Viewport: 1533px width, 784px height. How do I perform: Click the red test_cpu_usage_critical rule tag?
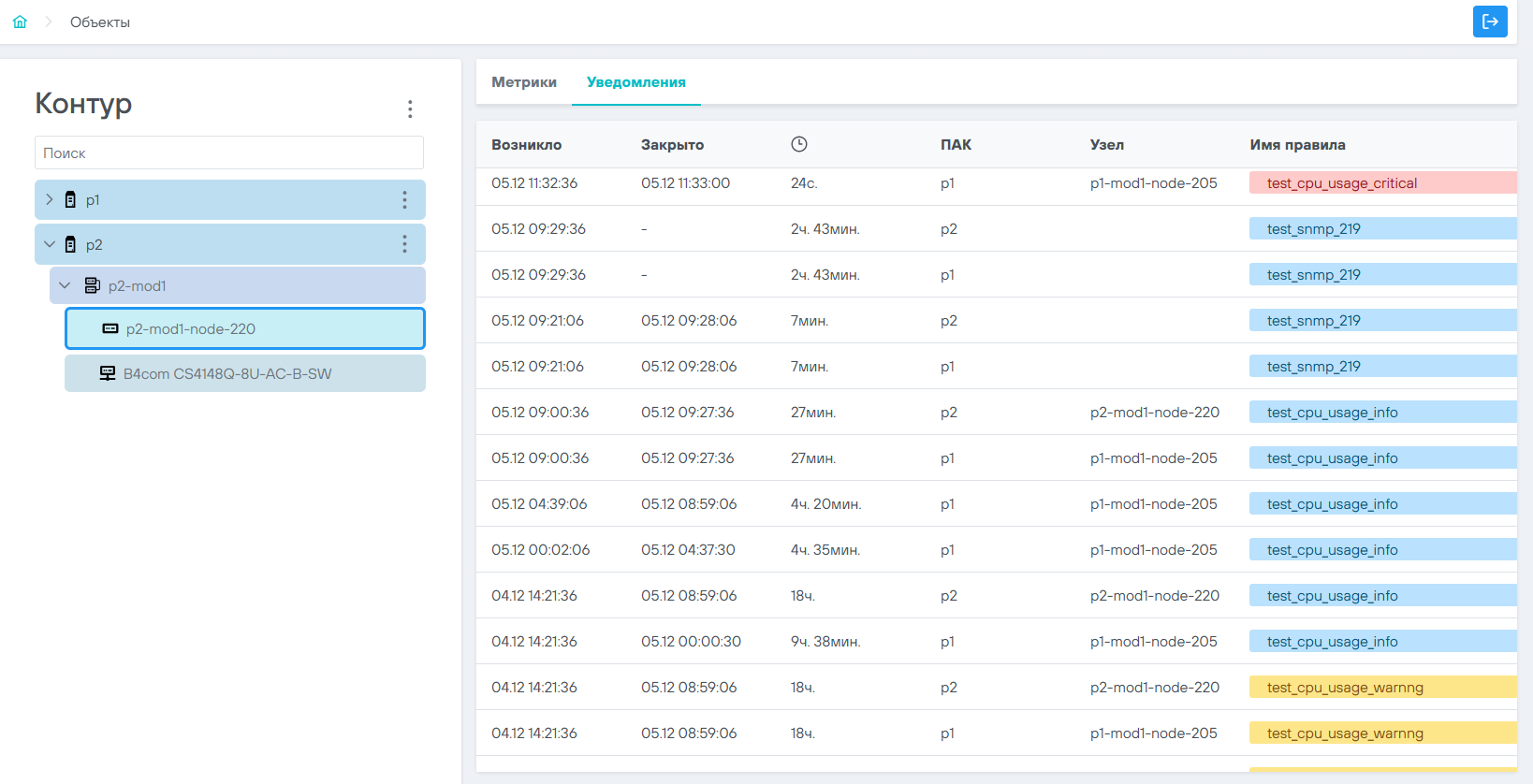pos(1341,183)
